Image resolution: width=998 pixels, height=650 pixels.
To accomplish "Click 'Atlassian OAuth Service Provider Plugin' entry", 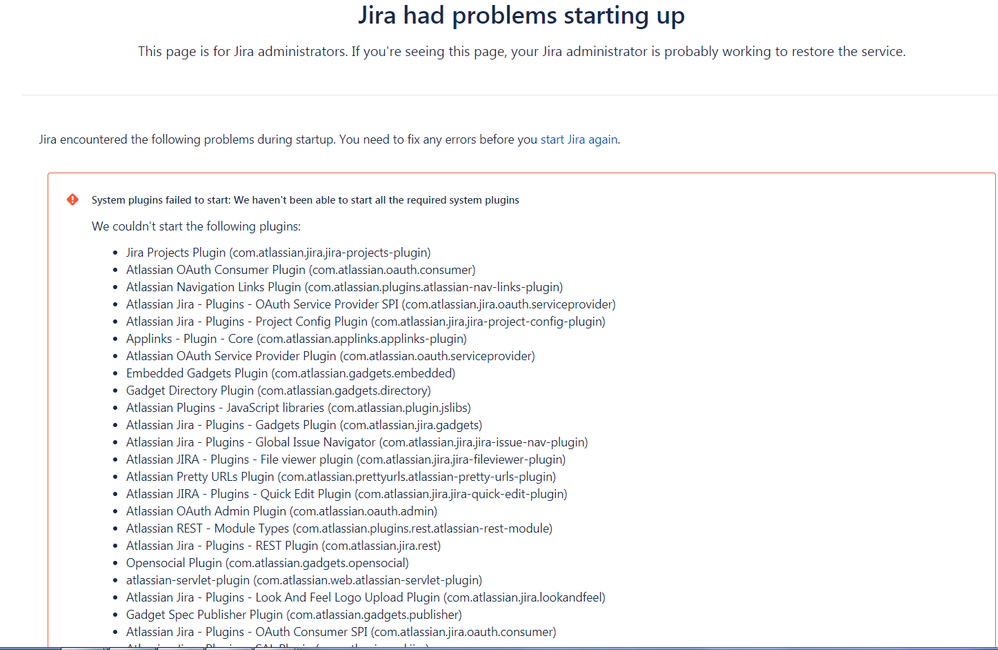I will [330, 356].
